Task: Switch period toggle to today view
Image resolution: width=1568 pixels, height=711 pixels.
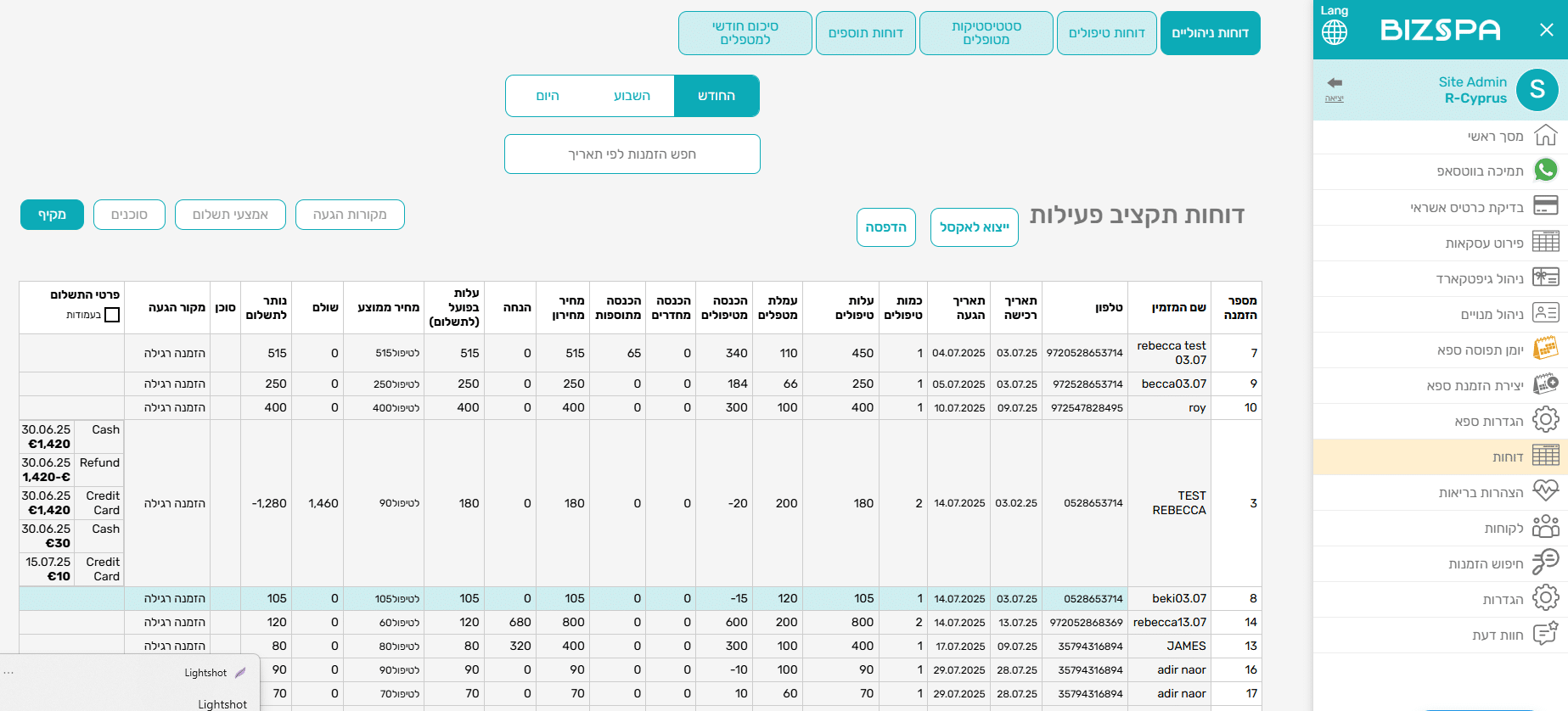Action: click(548, 96)
